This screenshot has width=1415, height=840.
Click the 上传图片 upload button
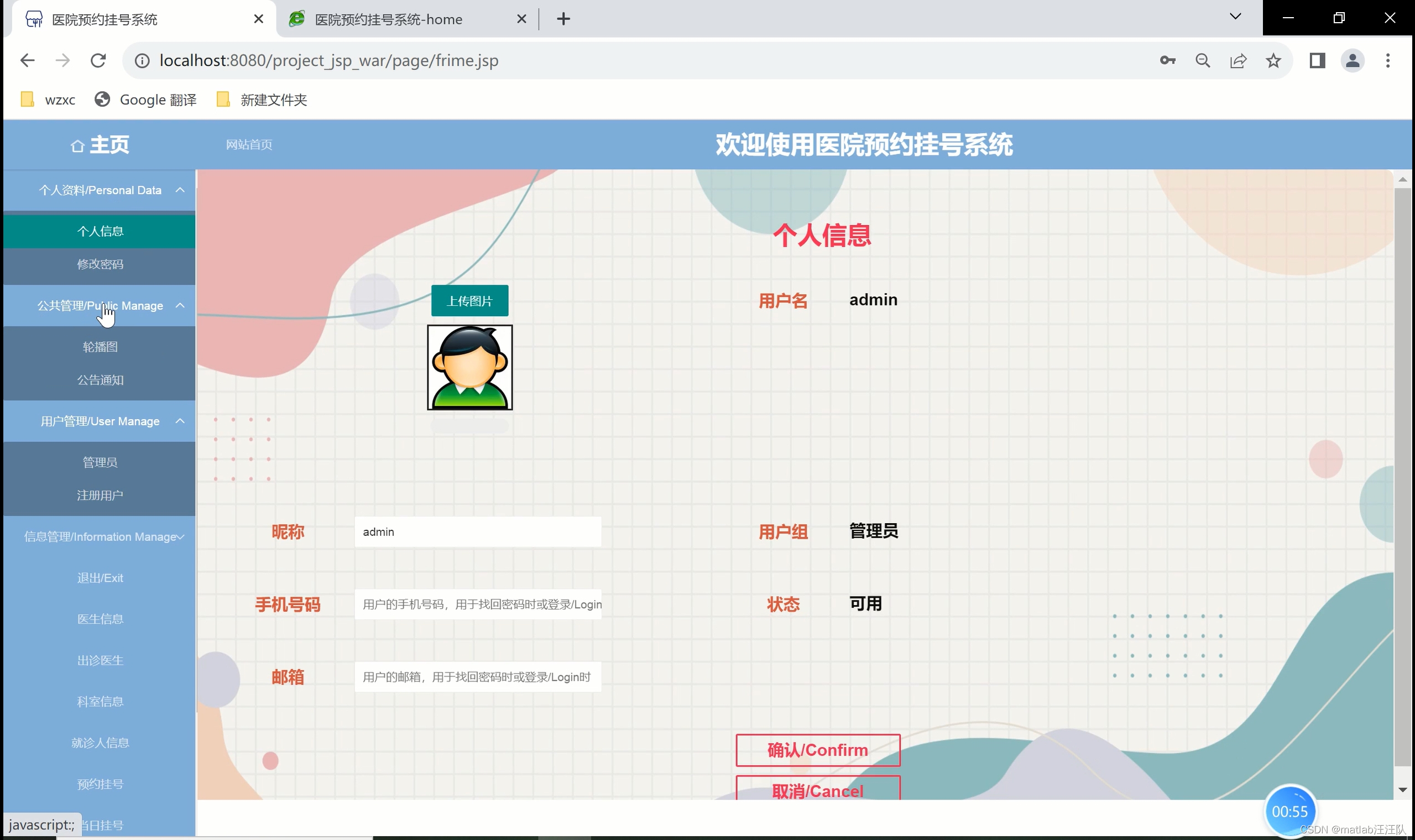(469, 301)
